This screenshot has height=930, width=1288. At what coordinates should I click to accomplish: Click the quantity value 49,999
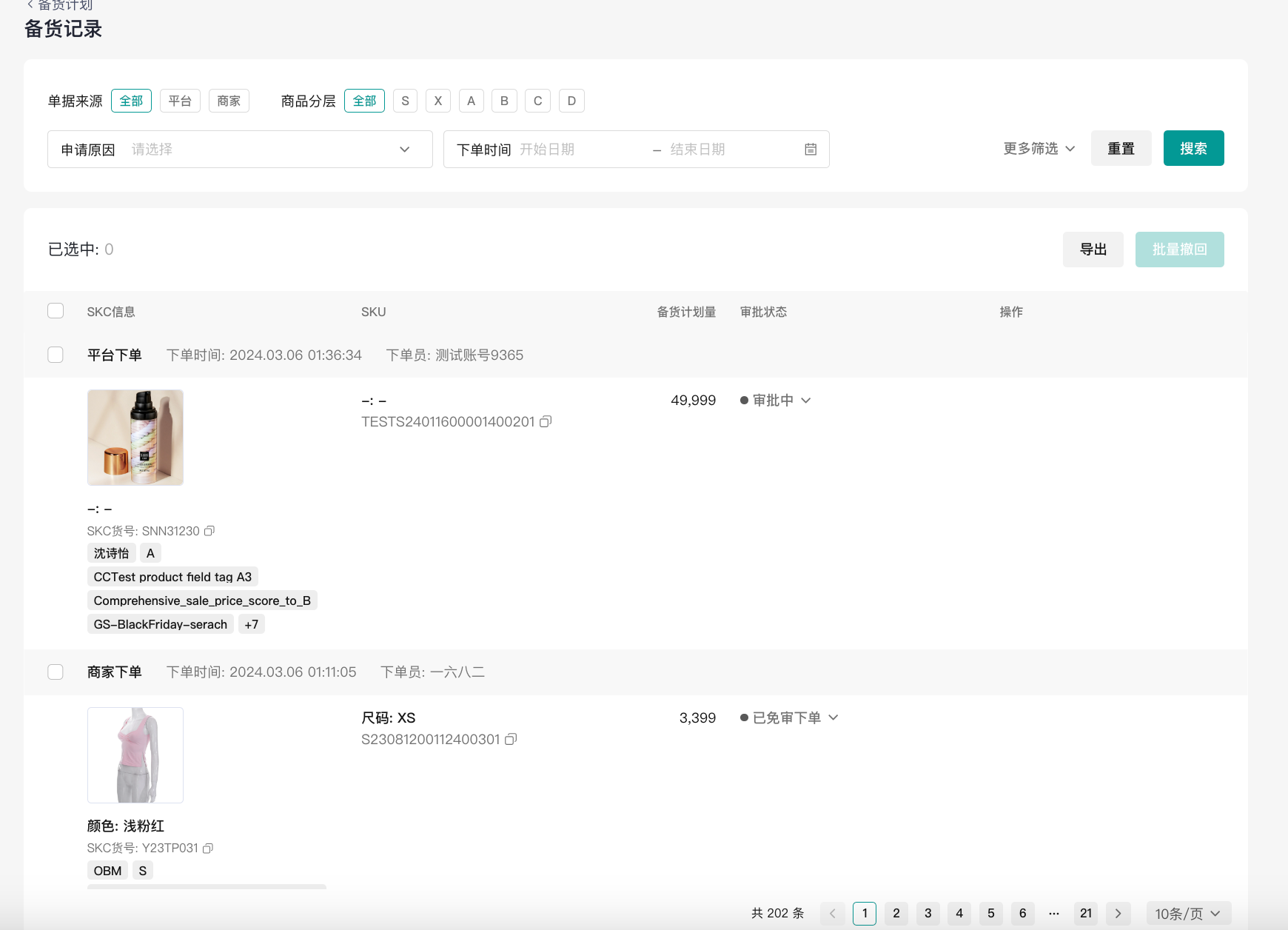693,401
